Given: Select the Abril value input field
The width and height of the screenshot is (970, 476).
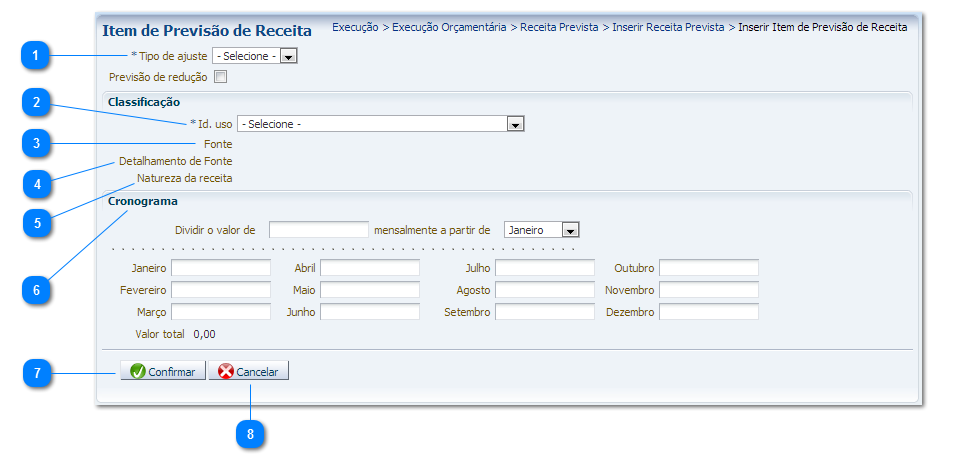Looking at the screenshot, I should 369,268.
